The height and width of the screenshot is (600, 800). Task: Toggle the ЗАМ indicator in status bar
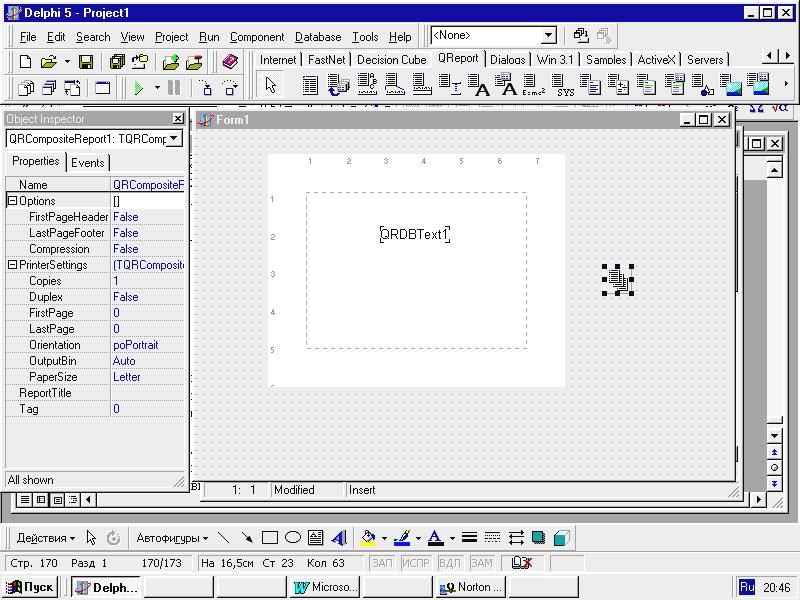coord(482,563)
